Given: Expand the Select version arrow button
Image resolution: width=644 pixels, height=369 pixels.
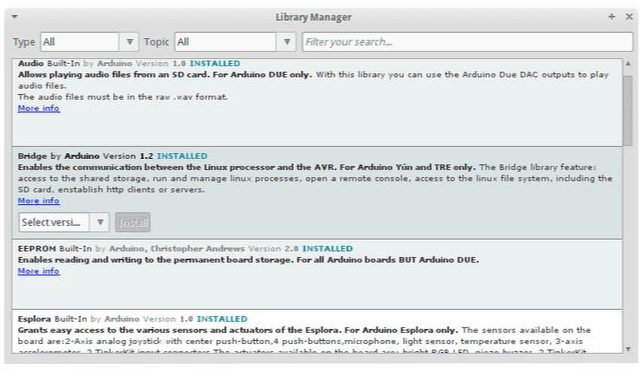Looking at the screenshot, I should (x=100, y=222).
